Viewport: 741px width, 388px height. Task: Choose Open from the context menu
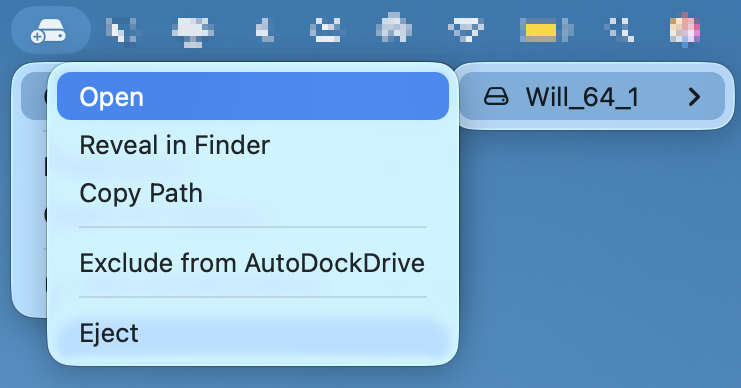click(253, 96)
